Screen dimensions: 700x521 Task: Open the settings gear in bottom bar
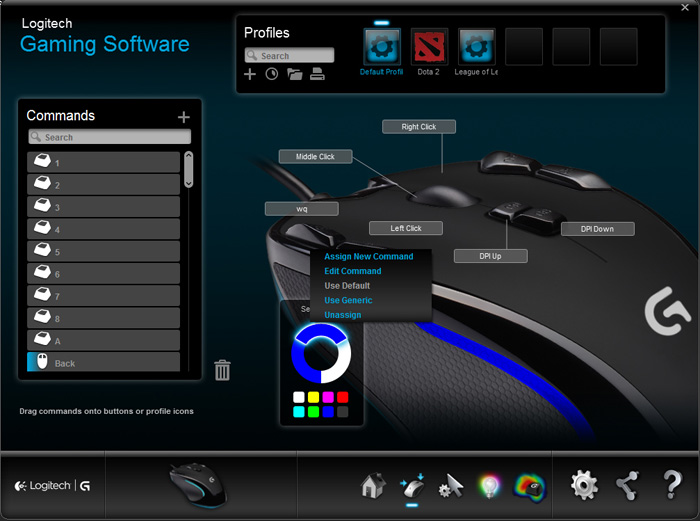(x=584, y=485)
